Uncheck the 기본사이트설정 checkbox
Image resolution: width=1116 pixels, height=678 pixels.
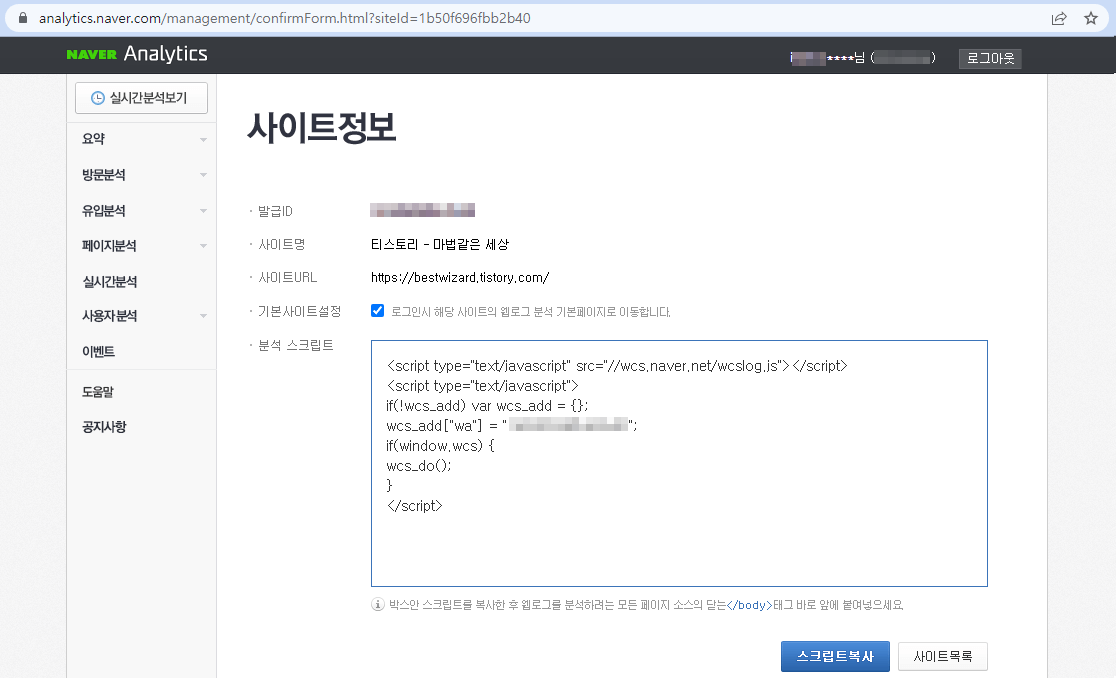click(x=377, y=310)
